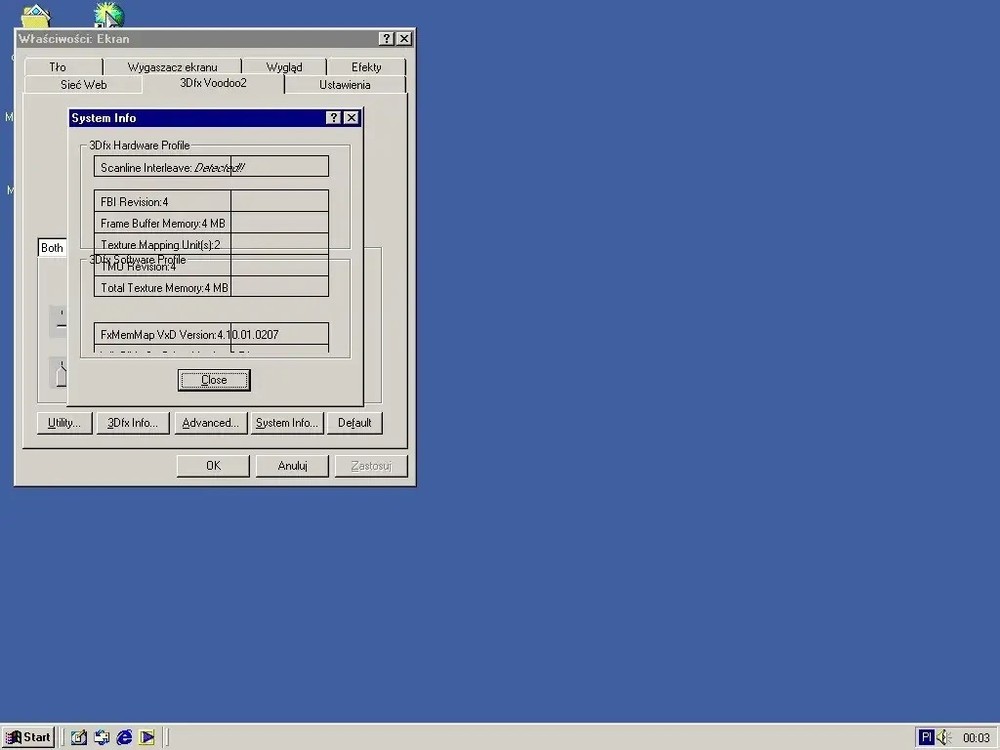
Task: Click the Show Desktop quick launch icon
Action: pos(78,737)
